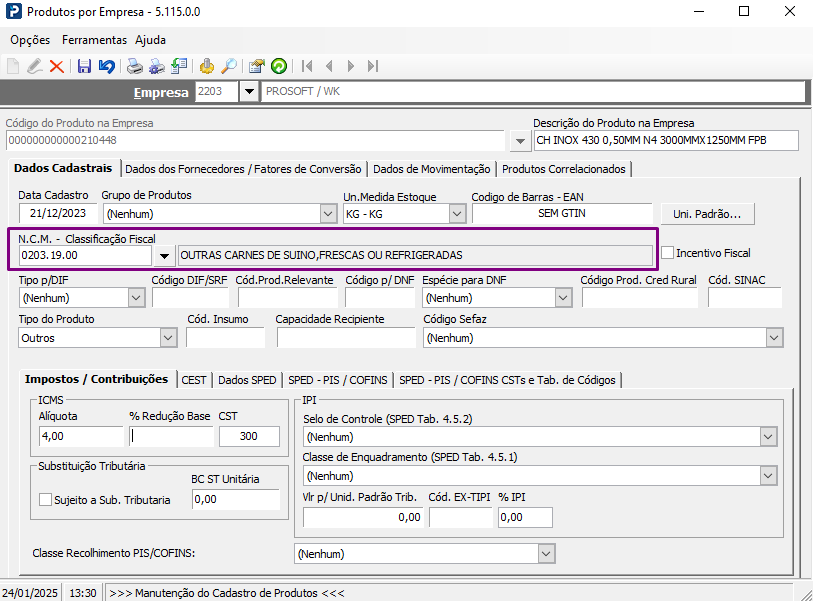Click the printer icon in toolbar

pyautogui.click(x=134, y=66)
